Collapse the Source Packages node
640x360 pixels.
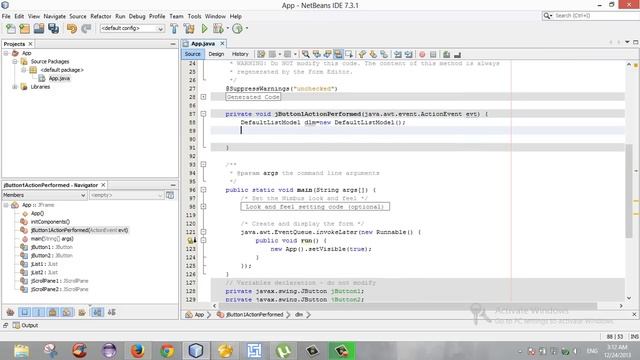pyautogui.click(x=15, y=62)
